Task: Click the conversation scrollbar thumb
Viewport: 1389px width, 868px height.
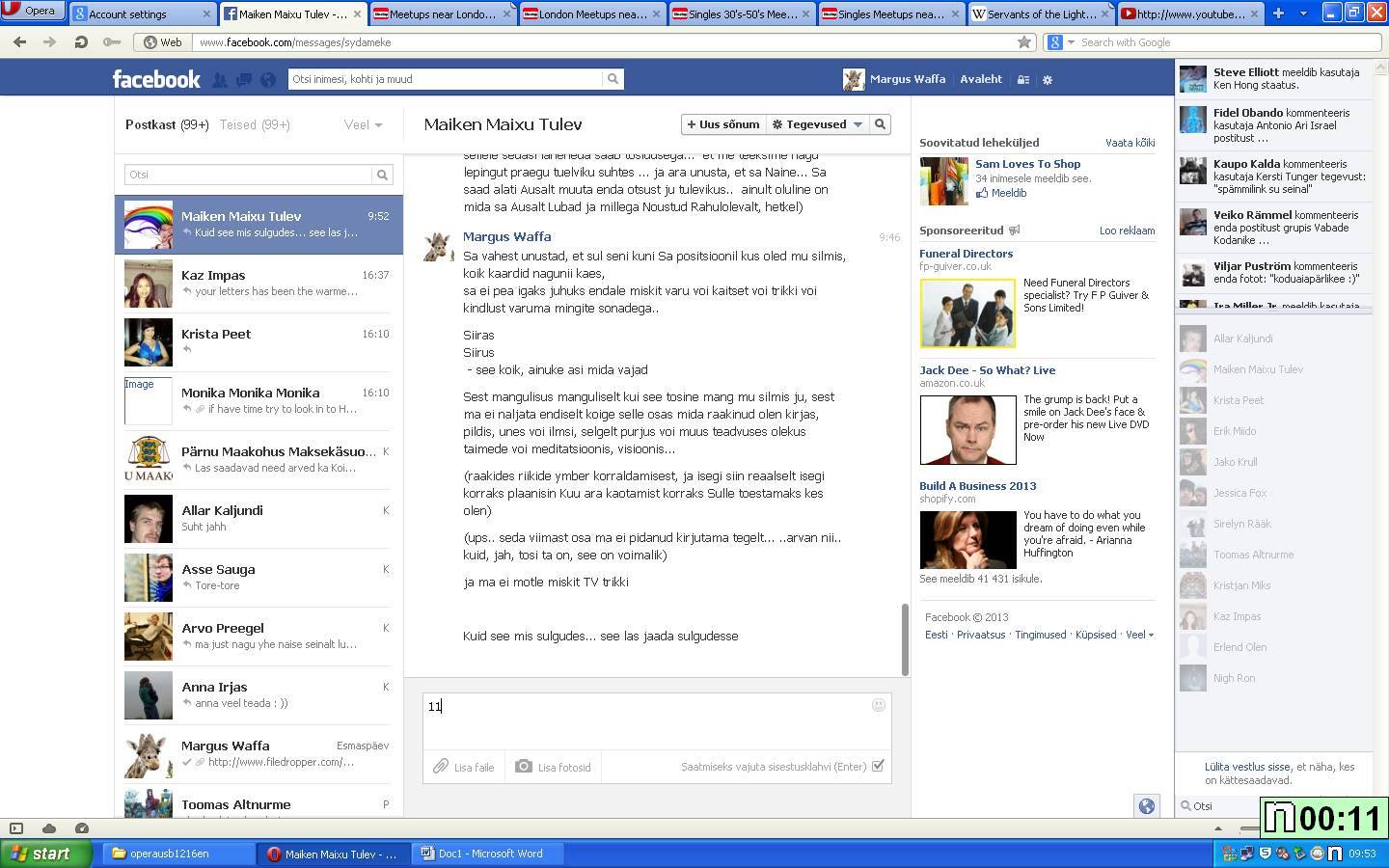Action: pyautogui.click(x=905, y=639)
